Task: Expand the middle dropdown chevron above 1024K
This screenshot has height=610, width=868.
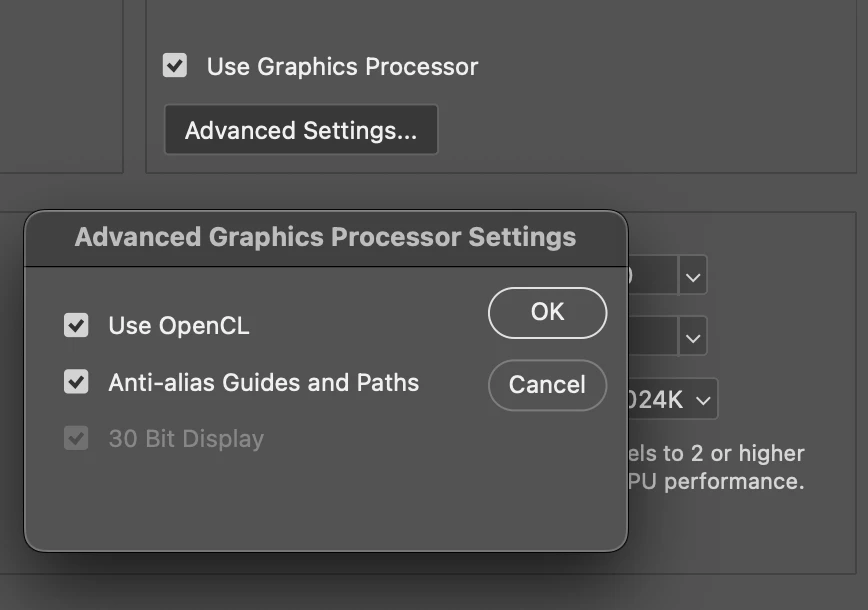Action: (693, 337)
